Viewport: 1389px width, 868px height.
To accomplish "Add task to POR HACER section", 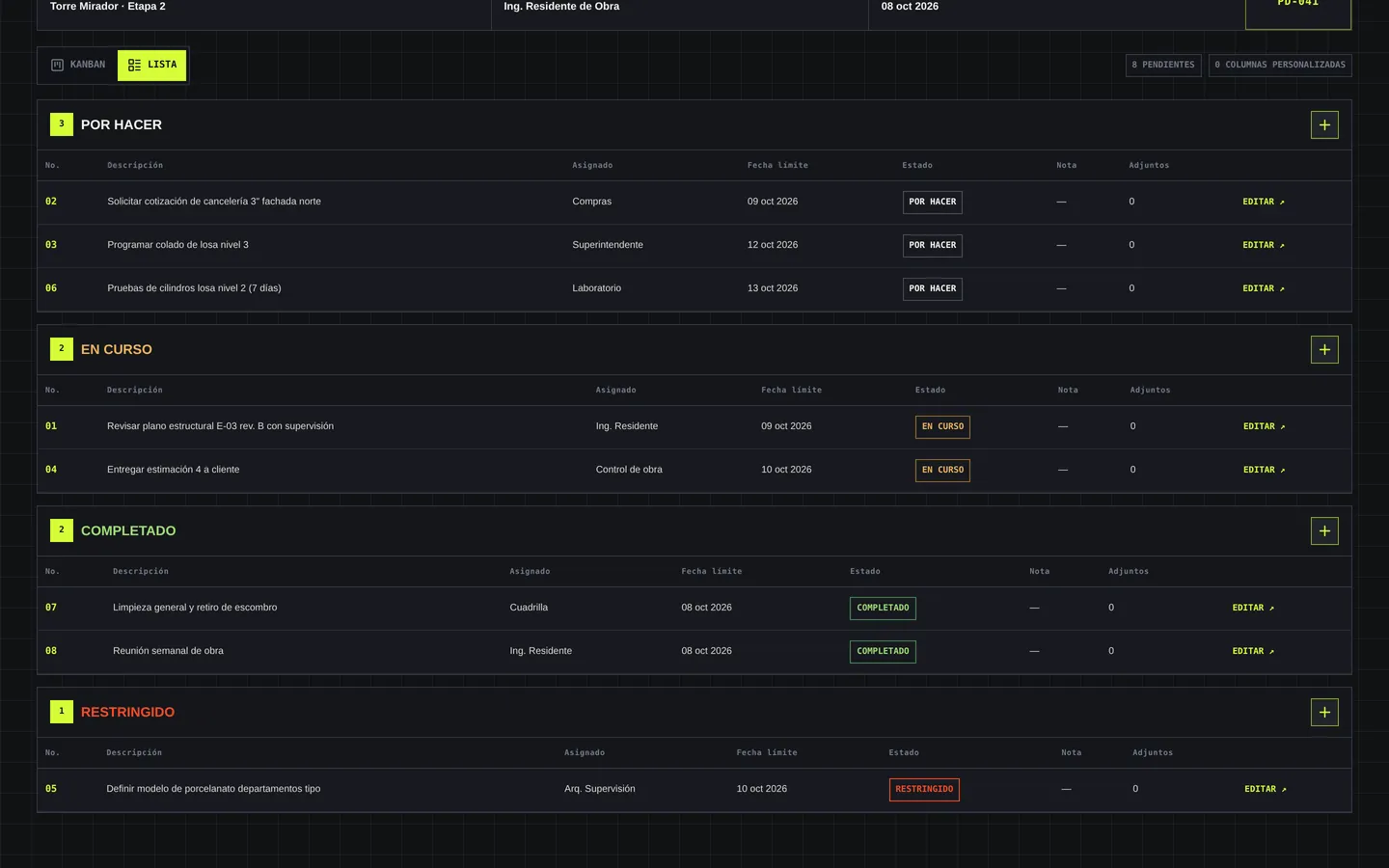I will pyautogui.click(x=1324, y=125).
